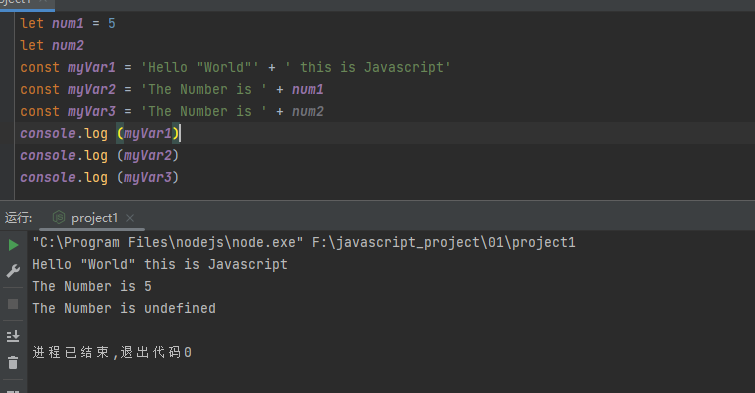Viewport: 755px width, 393px height.
Task: Click the Hello "World" console output line
Action: (x=160, y=264)
